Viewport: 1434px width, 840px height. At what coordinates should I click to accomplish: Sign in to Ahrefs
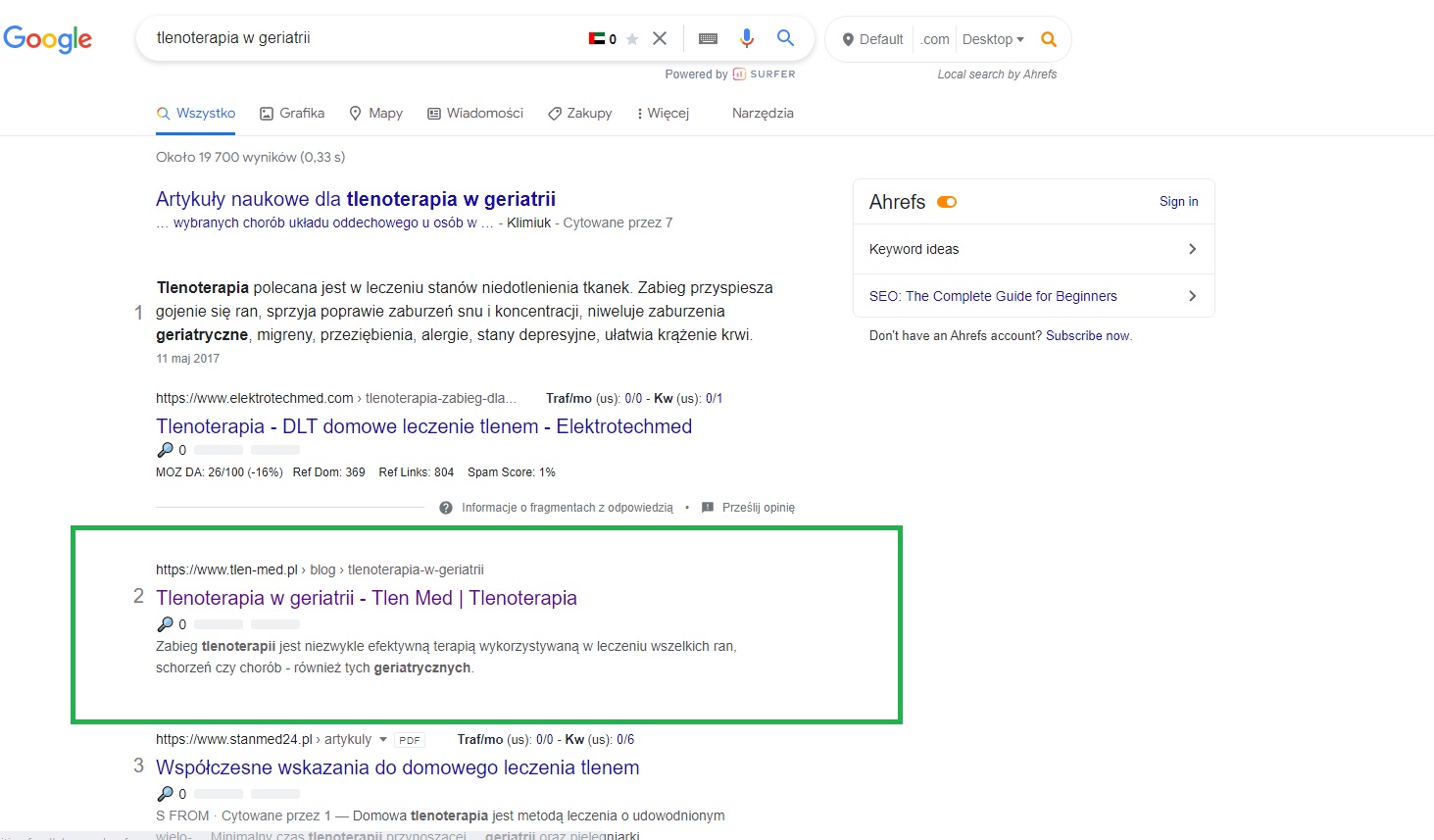coord(1178,201)
